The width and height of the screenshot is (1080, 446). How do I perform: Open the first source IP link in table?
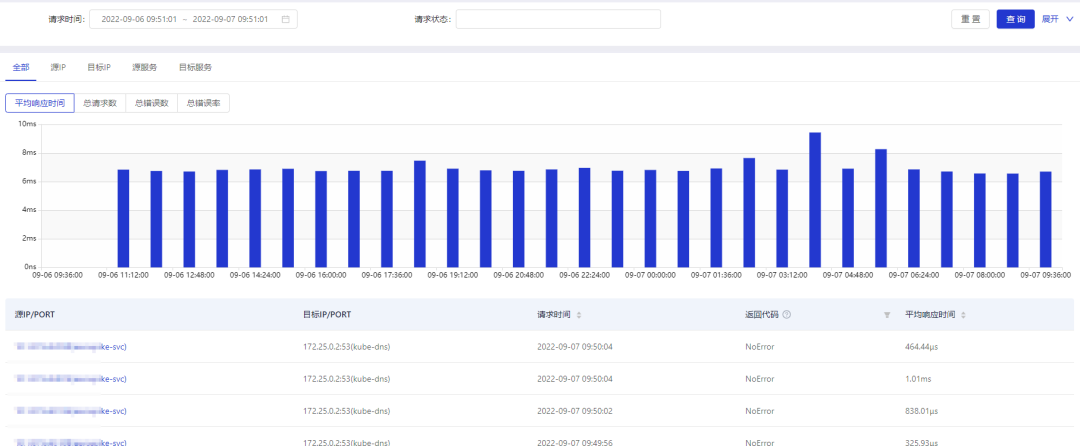point(70,347)
